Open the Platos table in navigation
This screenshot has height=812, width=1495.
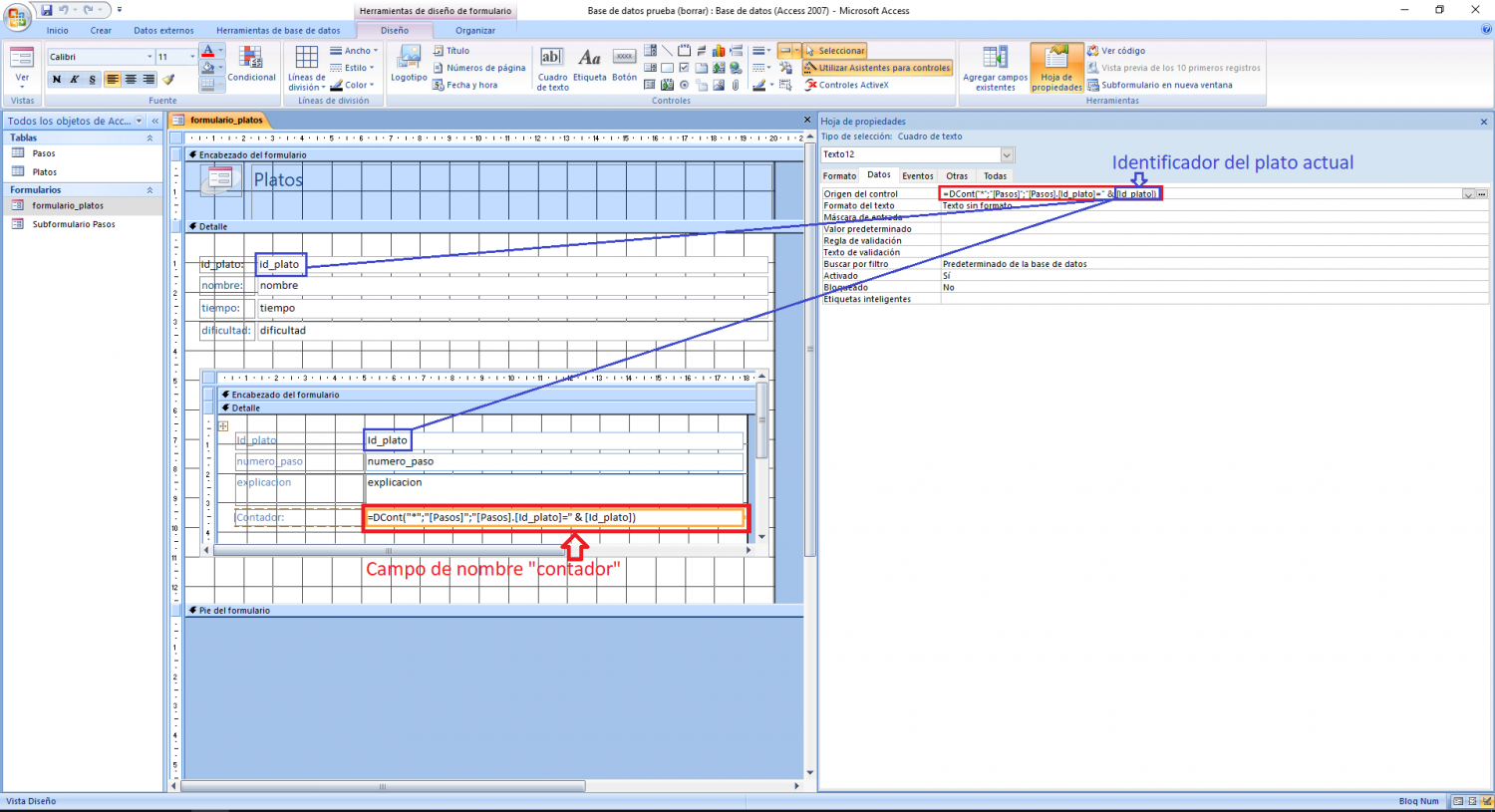[x=45, y=172]
